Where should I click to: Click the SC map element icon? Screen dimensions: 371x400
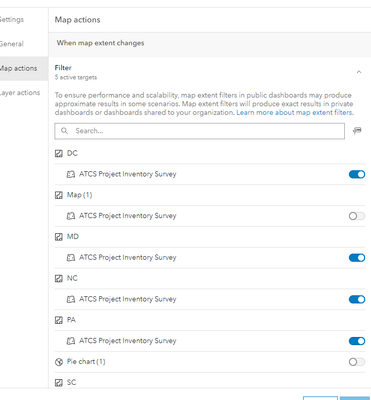click(x=59, y=382)
